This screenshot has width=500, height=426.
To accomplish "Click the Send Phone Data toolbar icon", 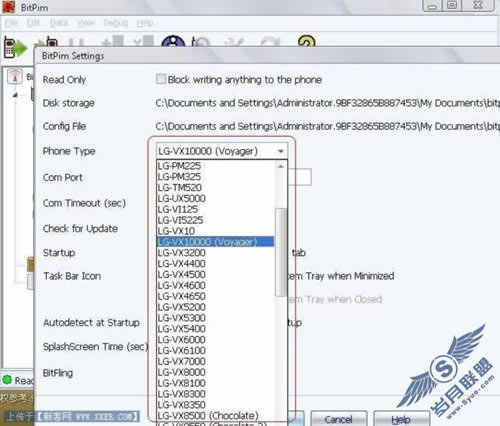I will pyautogui.click(x=47, y=42).
